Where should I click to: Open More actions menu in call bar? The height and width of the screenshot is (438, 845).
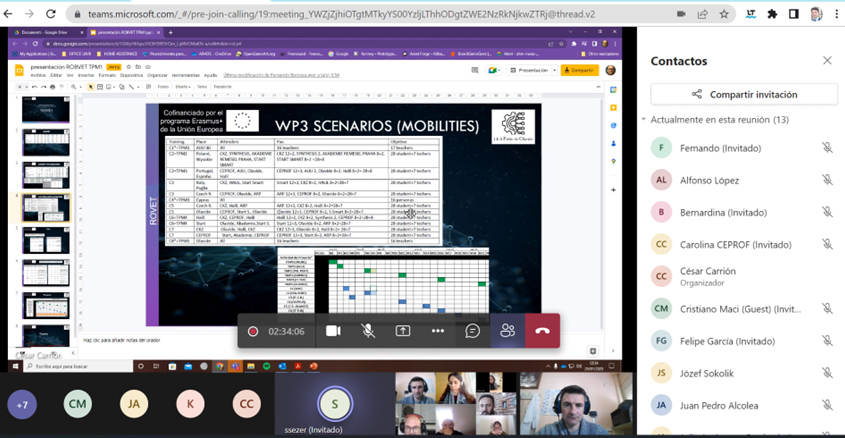coord(438,331)
